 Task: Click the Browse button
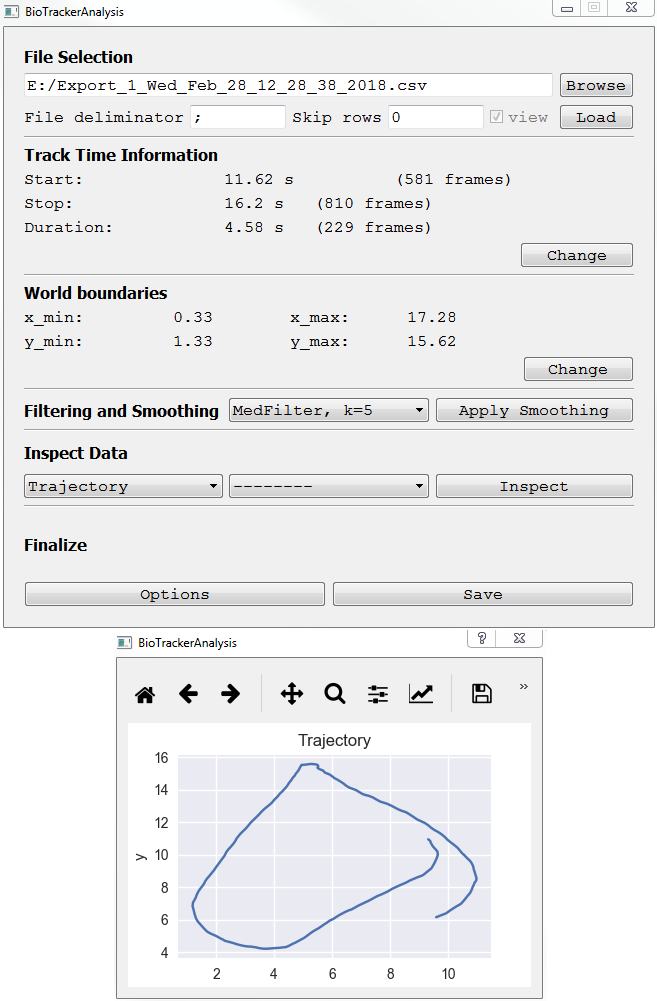click(596, 86)
